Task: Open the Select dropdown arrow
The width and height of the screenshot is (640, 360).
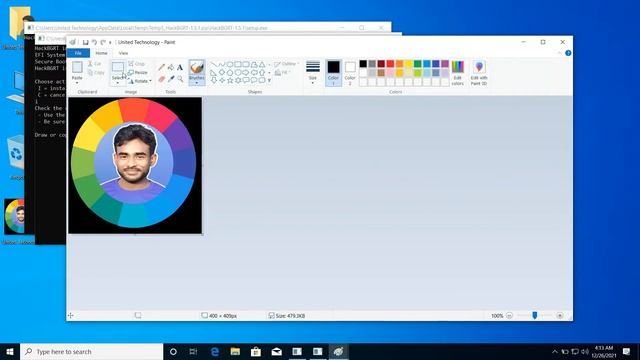Action: 118,83
